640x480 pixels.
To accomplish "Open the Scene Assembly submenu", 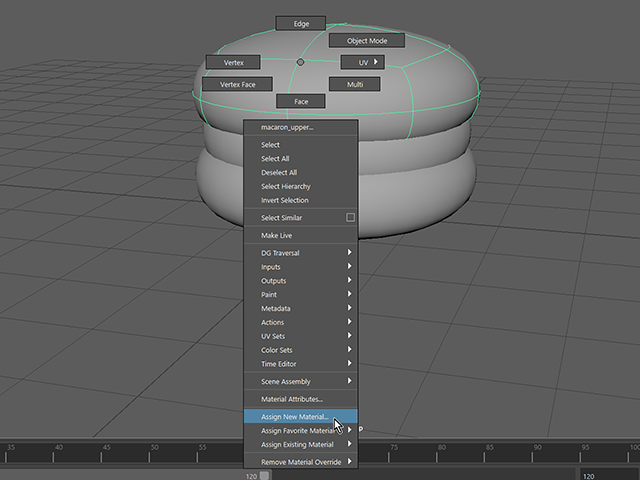I will pos(301,381).
